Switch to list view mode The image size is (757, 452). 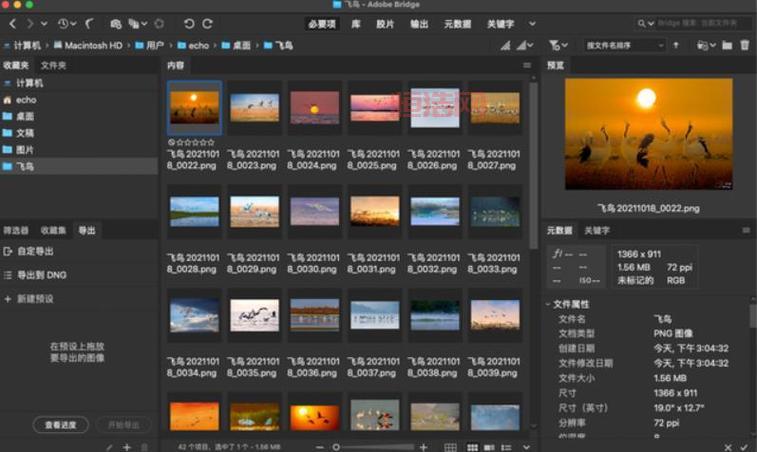507,446
